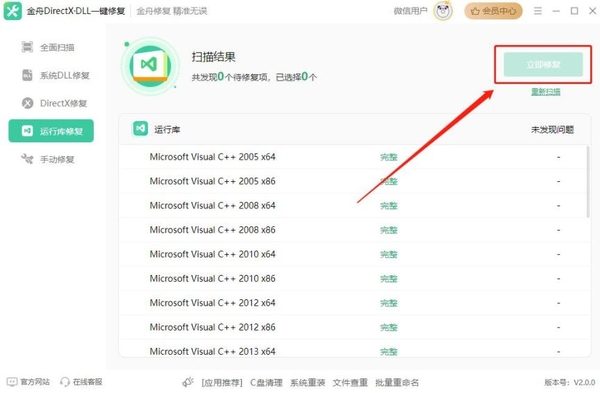The height and width of the screenshot is (393, 600).
Task: Click the 重新扫描 link
Action: [x=546, y=91]
